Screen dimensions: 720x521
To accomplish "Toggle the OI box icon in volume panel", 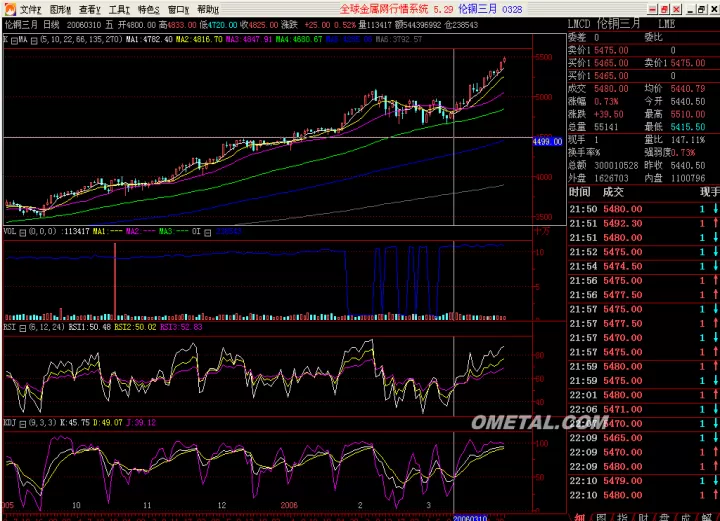I will coord(208,232).
